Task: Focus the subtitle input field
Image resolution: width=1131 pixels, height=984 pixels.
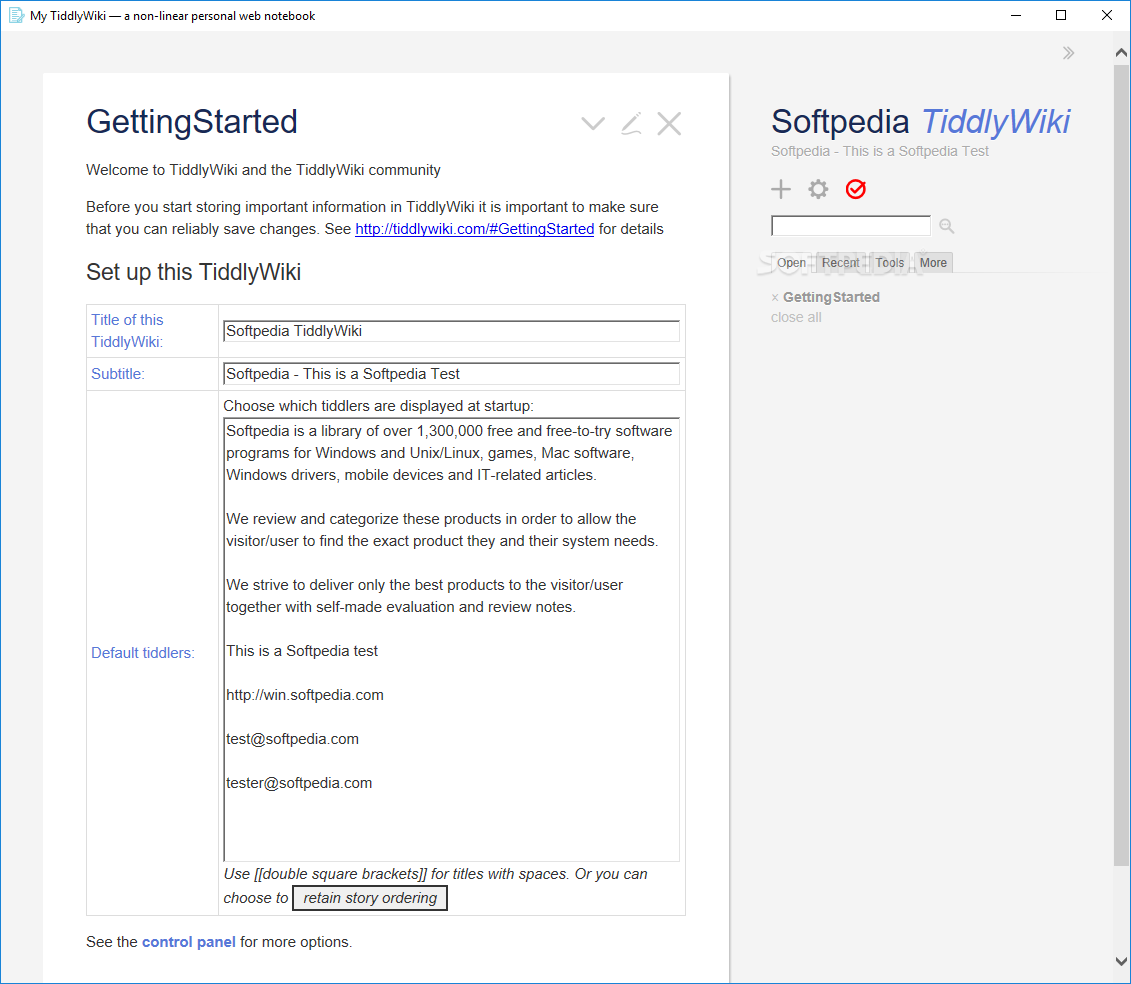Action: click(x=452, y=374)
